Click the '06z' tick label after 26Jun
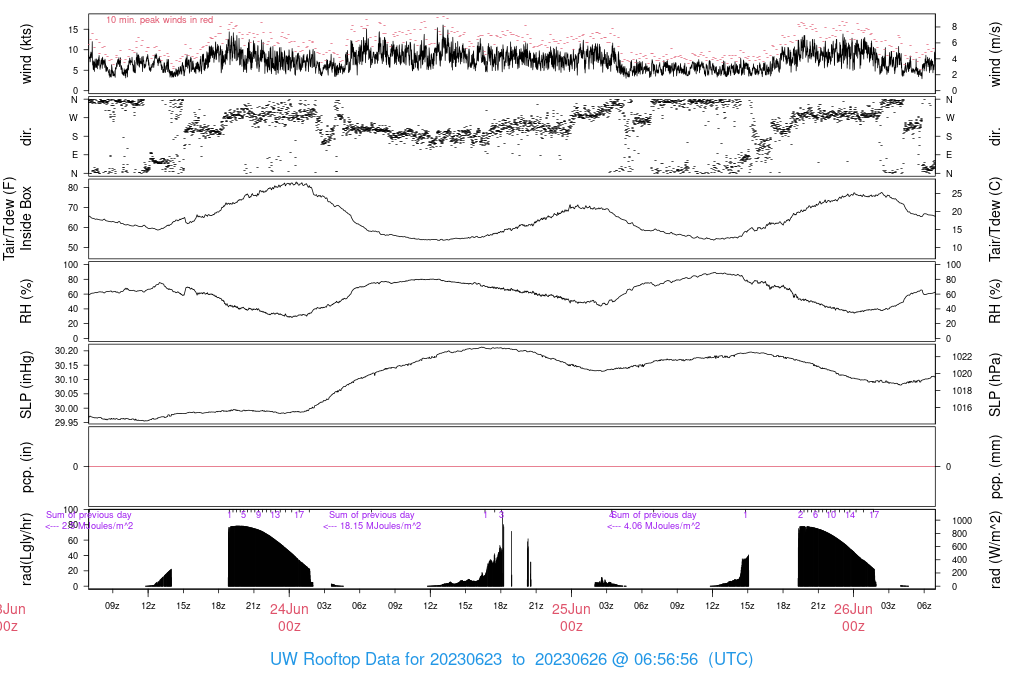1024x700 pixels. [x=923, y=606]
